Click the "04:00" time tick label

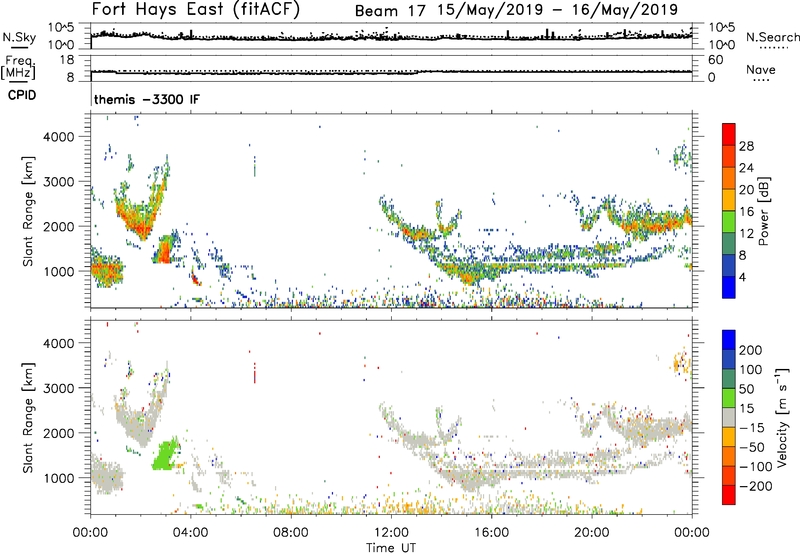click(x=190, y=532)
